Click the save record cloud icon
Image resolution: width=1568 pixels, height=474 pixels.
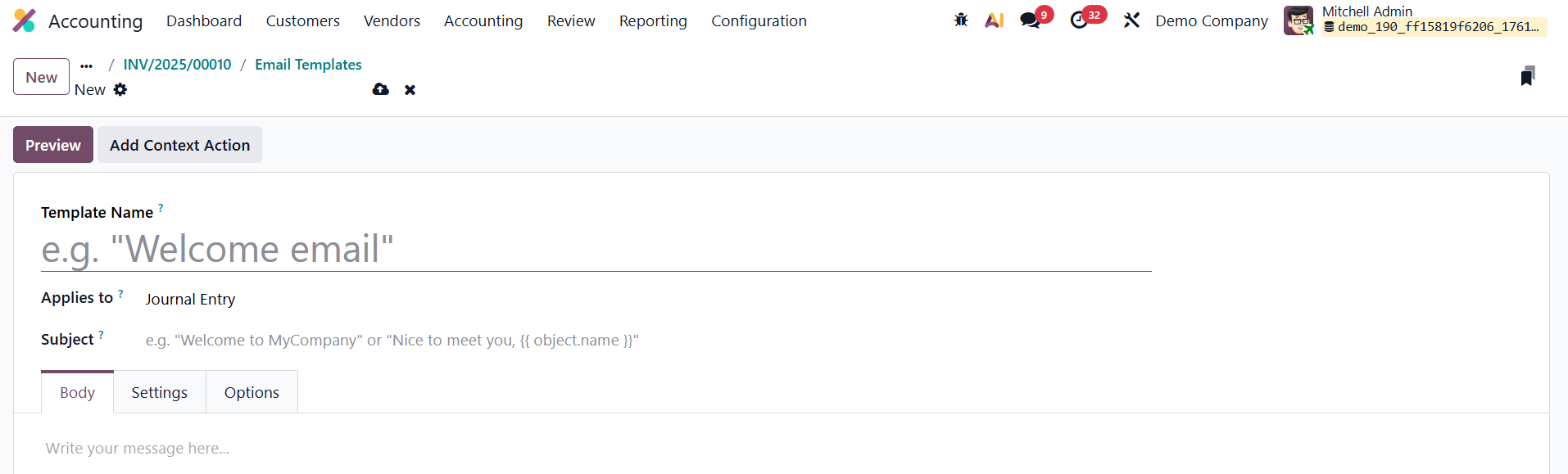tap(381, 89)
